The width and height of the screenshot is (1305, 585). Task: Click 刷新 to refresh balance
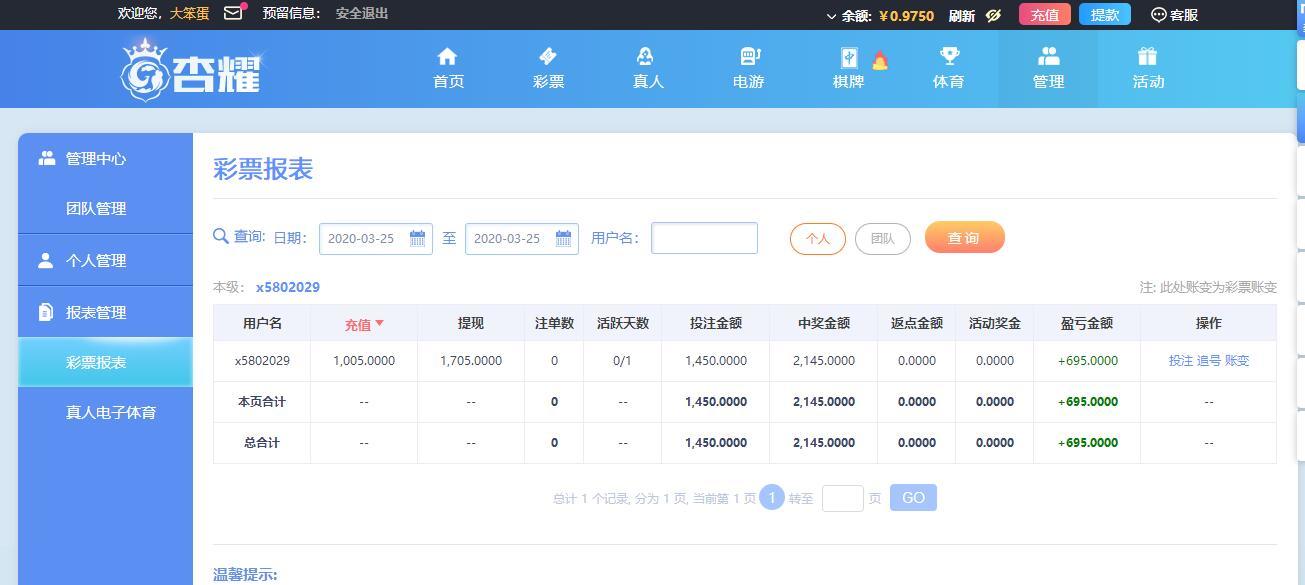pos(962,15)
